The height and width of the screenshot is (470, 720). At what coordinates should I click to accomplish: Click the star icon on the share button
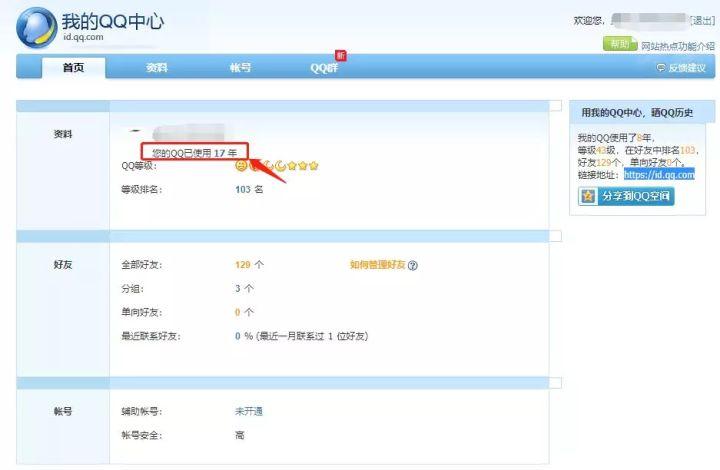coord(588,196)
